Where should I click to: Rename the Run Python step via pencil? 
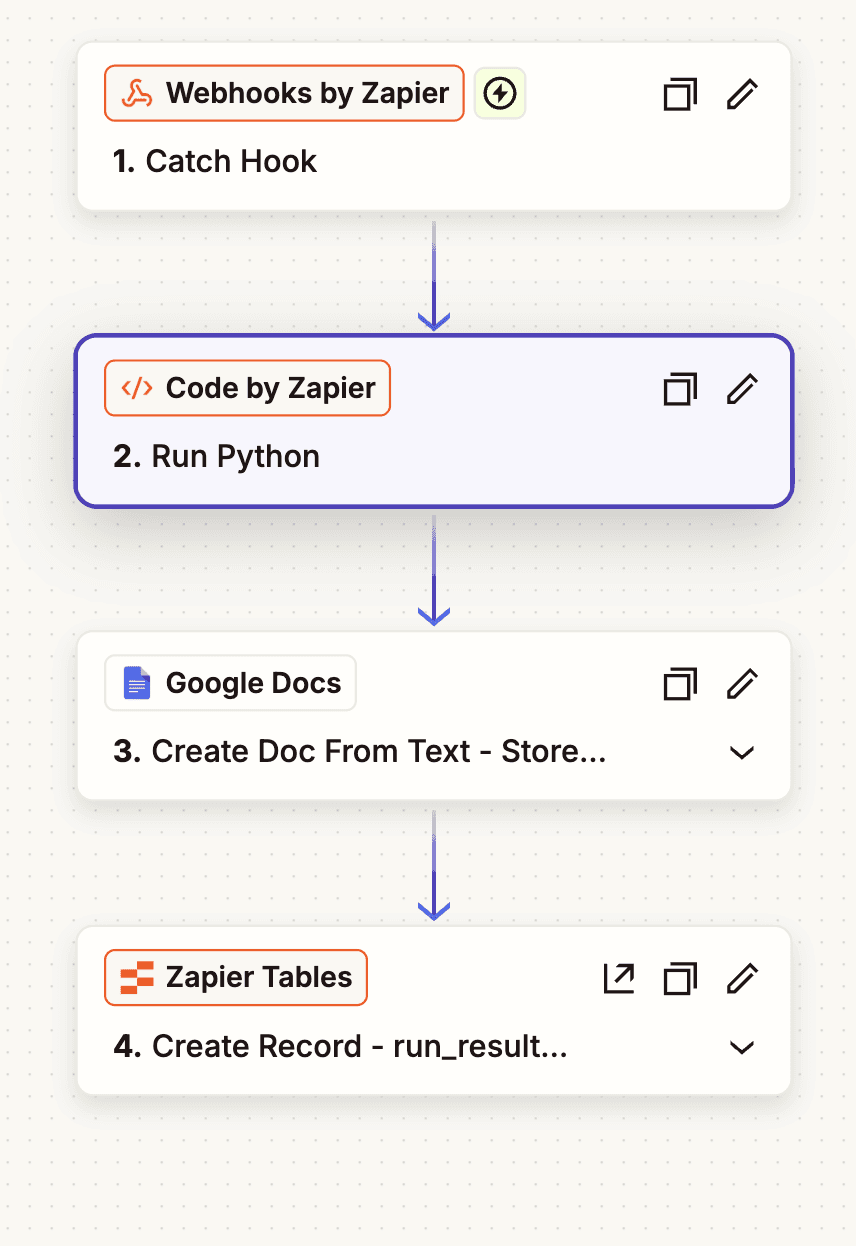point(742,389)
